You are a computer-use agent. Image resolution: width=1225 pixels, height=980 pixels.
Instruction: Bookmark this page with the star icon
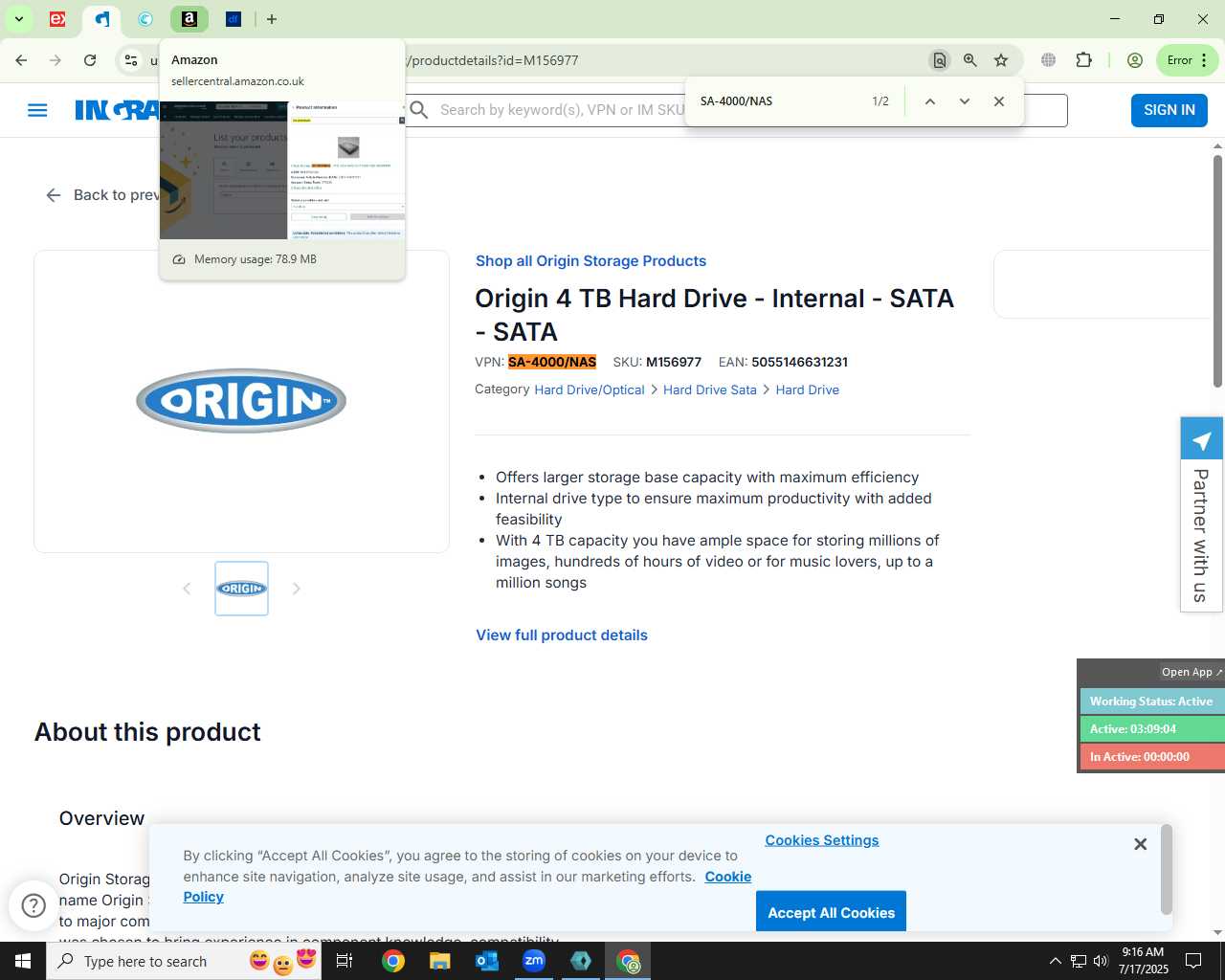tap(1001, 60)
